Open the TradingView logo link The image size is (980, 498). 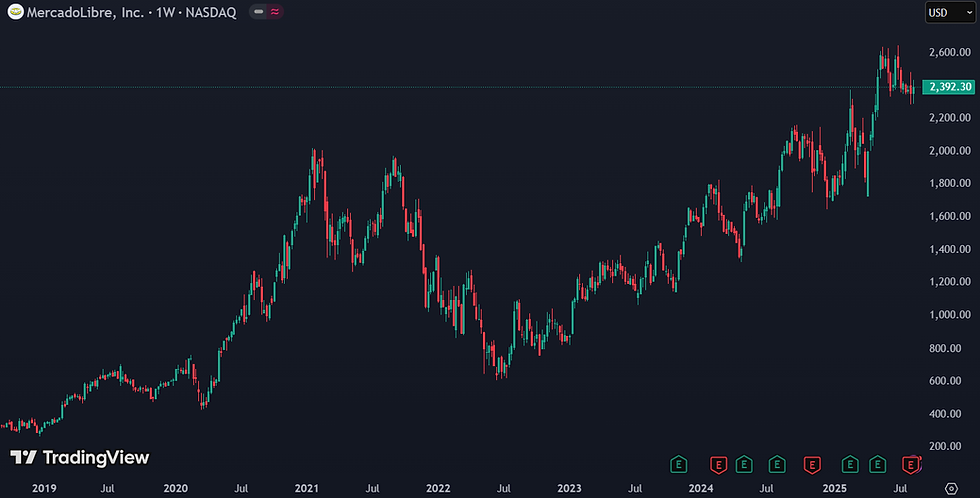click(x=80, y=457)
